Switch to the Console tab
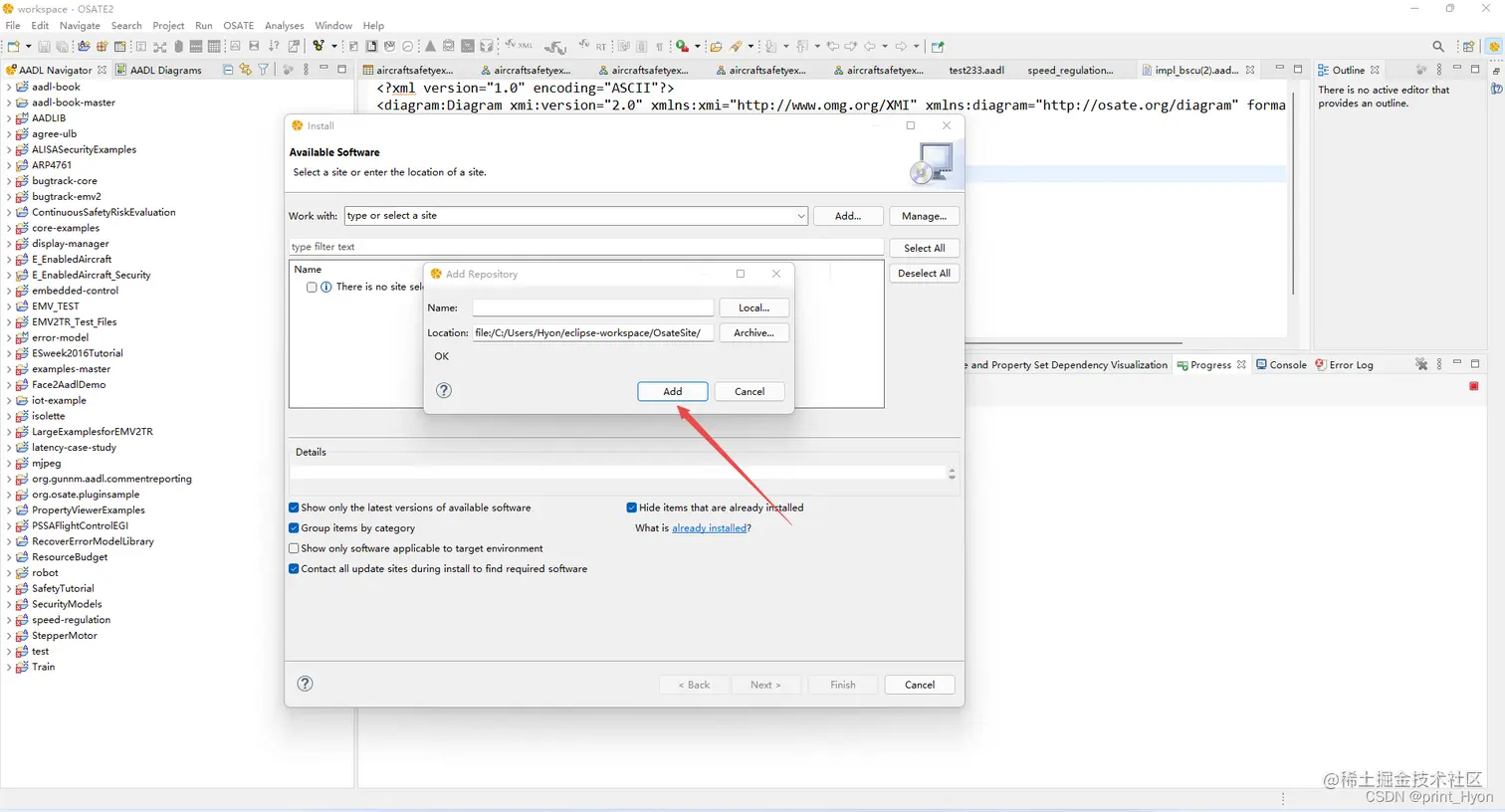The width and height of the screenshot is (1505, 812). [x=1281, y=365]
